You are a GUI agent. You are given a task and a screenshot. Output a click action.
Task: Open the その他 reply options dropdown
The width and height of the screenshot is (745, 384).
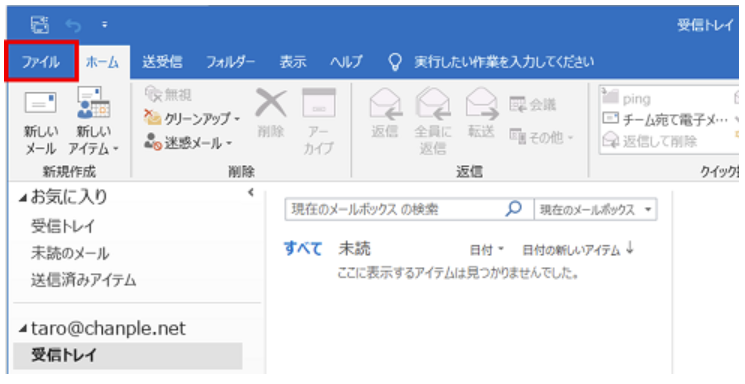point(542,137)
